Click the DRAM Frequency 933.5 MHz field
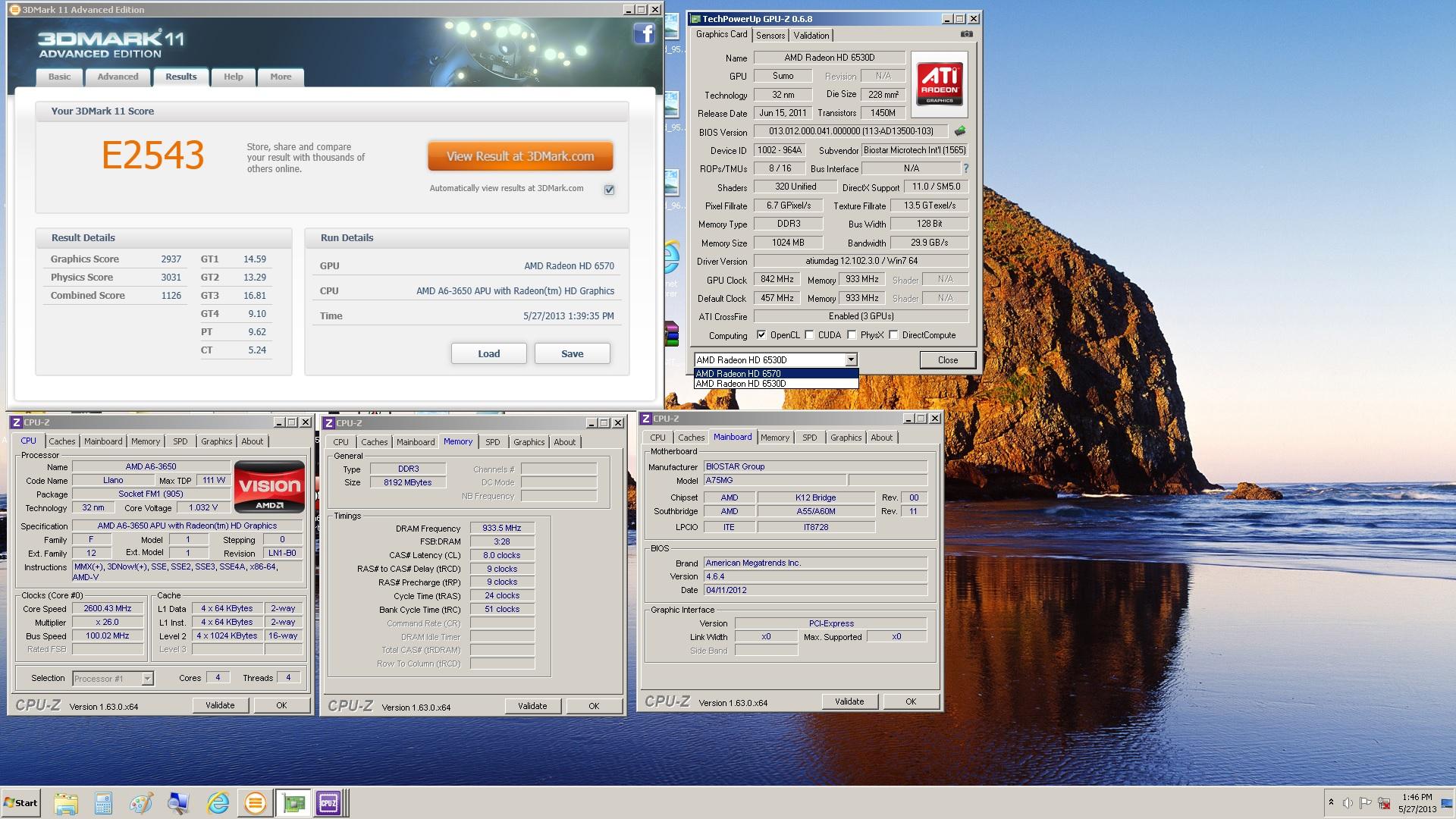The width and height of the screenshot is (1456, 819). (x=502, y=528)
